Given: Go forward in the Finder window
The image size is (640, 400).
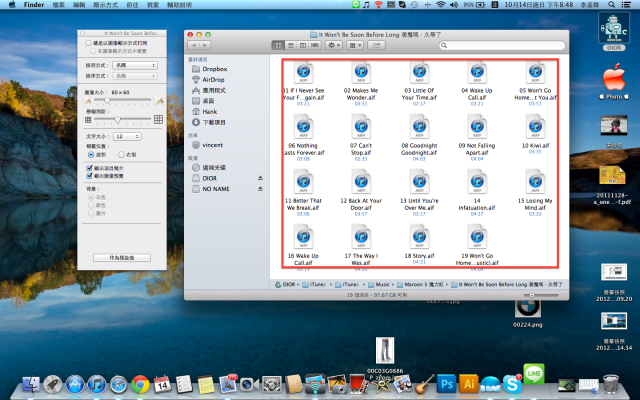Looking at the screenshot, I should [x=205, y=45].
